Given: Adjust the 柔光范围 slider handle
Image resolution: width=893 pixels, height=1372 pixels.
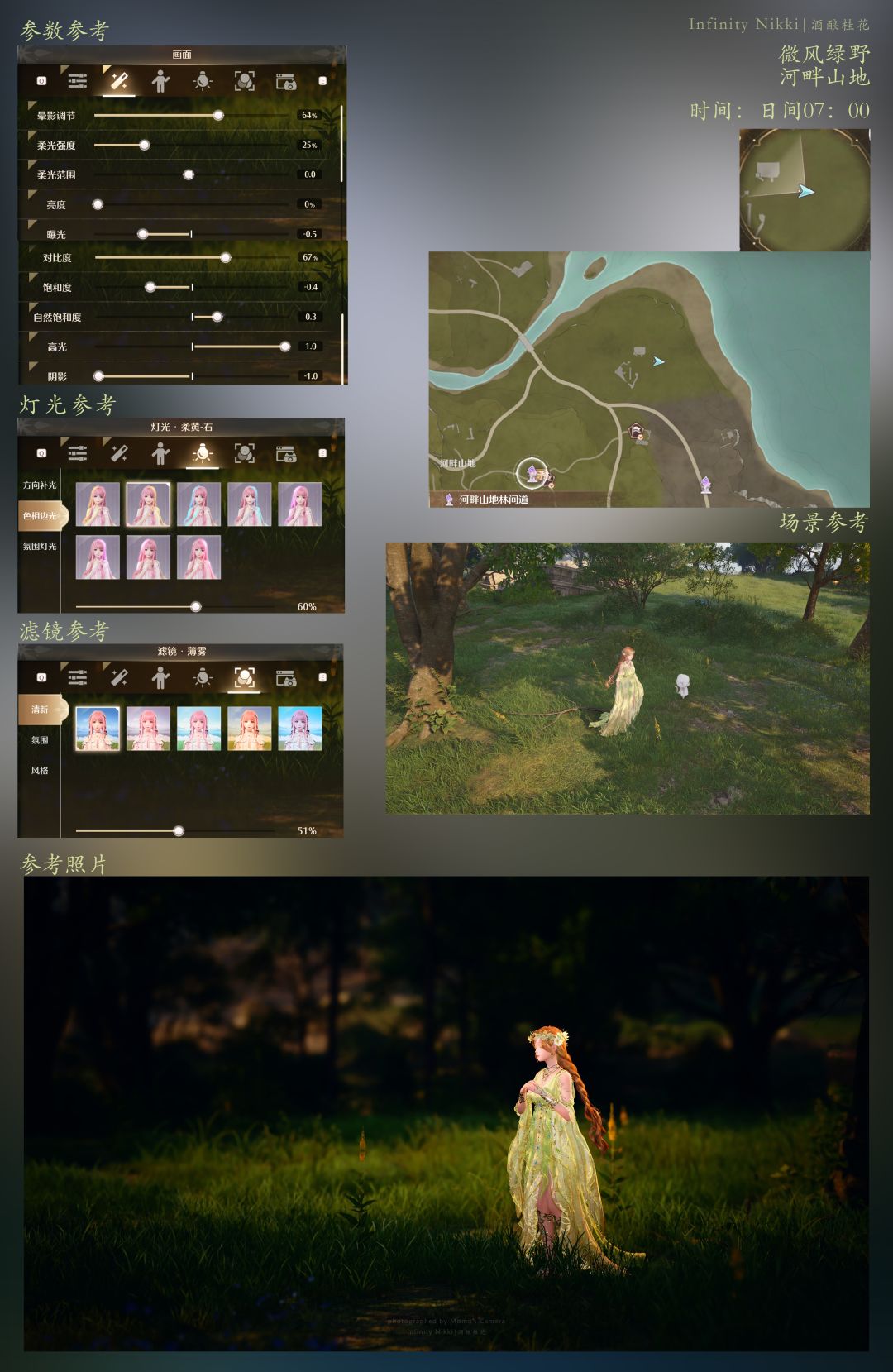Looking at the screenshot, I should [189, 174].
